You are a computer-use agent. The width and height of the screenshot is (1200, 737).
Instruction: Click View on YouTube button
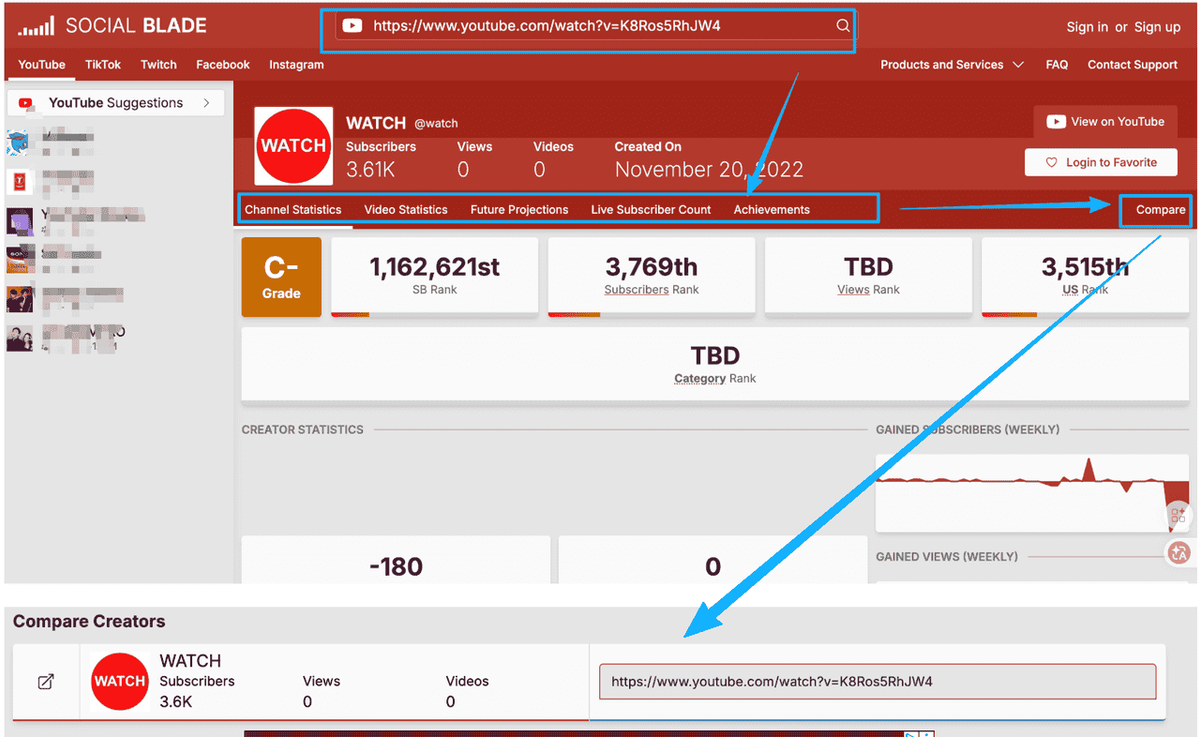(x=1105, y=122)
